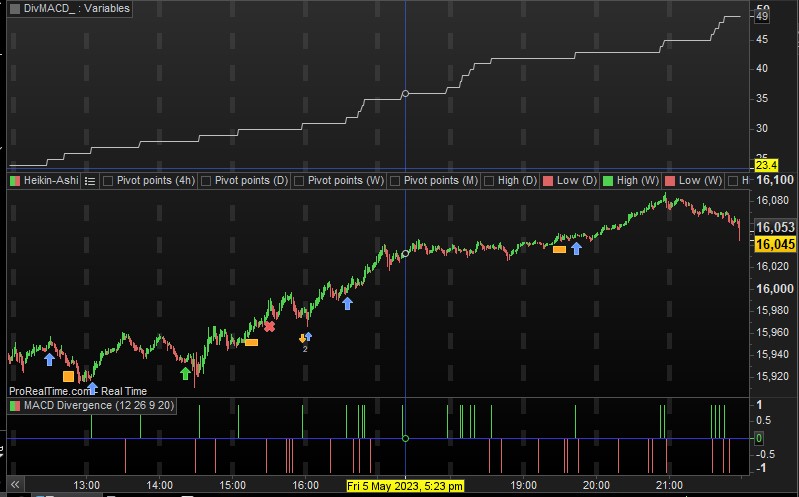Click the 16,080 price scale value
The height and width of the screenshot is (497, 799).
[772, 200]
